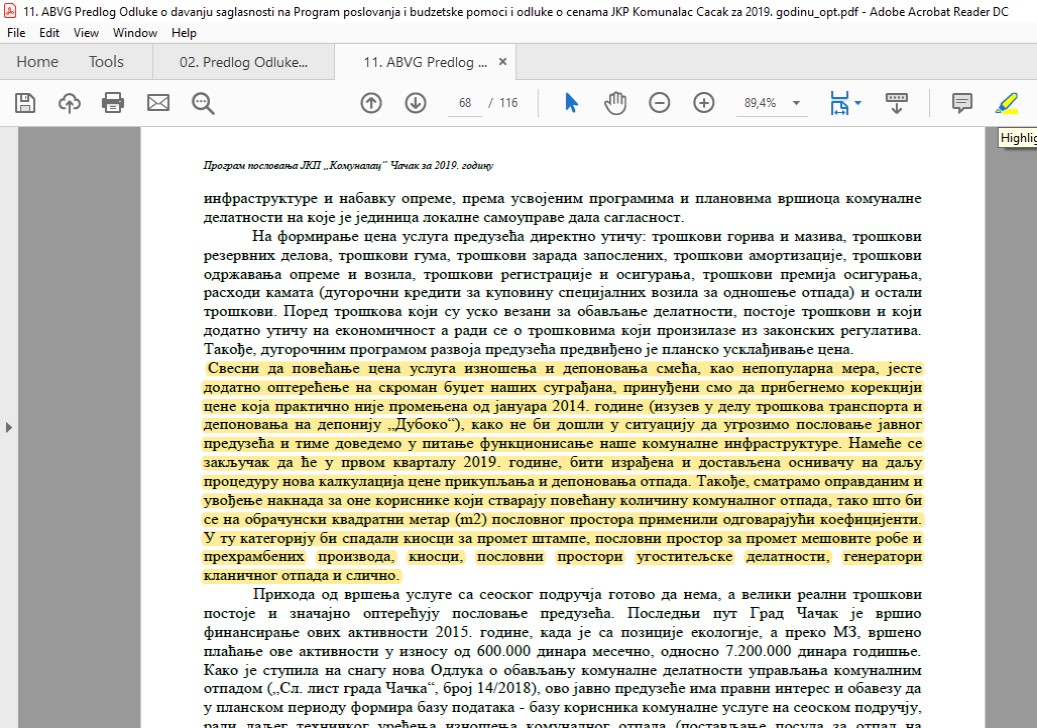Screen dimensions: 1037x728
Task: Click the scrolling mode icon
Action: [896, 103]
